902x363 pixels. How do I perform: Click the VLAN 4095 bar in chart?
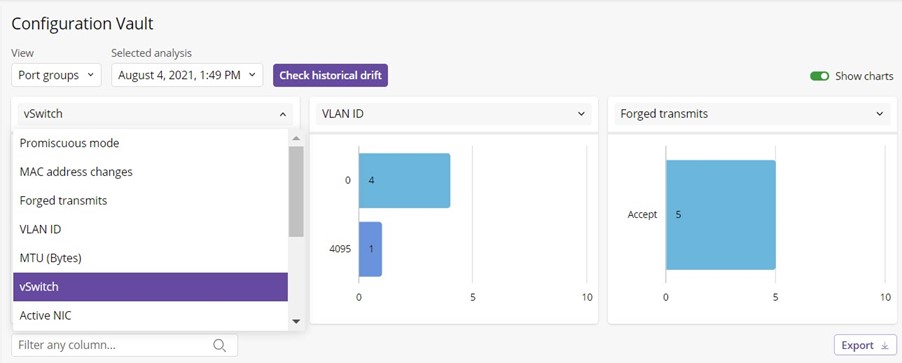point(370,249)
